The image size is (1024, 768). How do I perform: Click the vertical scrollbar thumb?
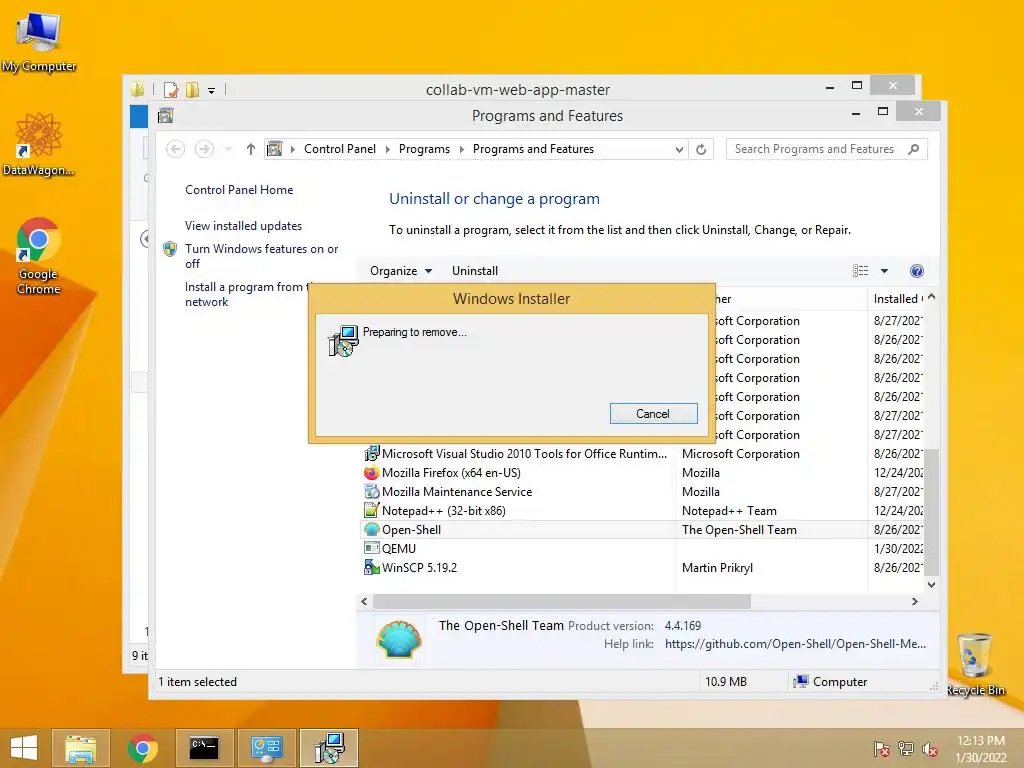click(x=932, y=513)
